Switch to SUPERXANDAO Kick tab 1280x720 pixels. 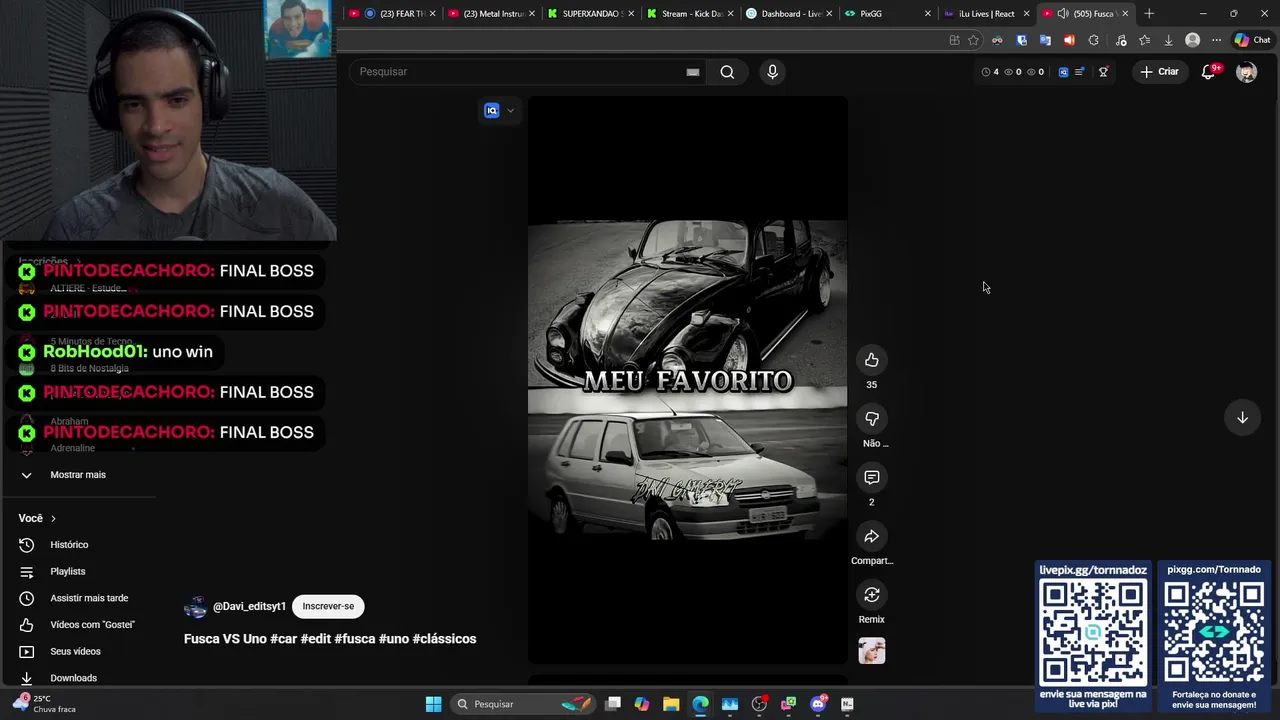coord(591,14)
